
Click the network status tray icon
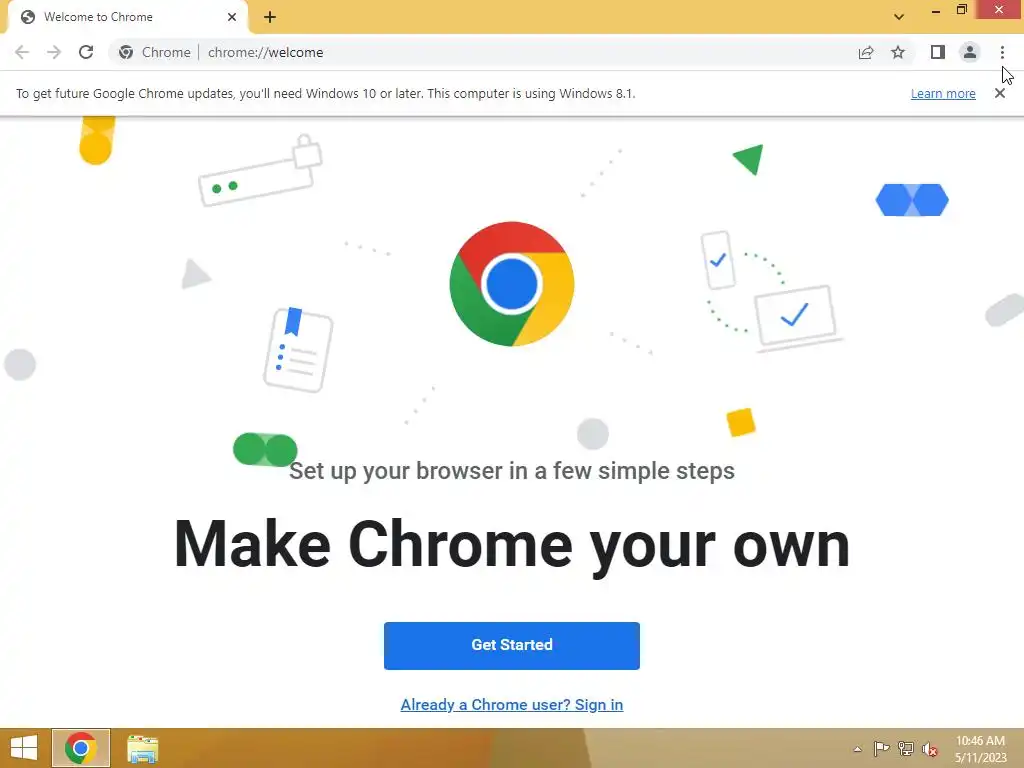coord(906,749)
